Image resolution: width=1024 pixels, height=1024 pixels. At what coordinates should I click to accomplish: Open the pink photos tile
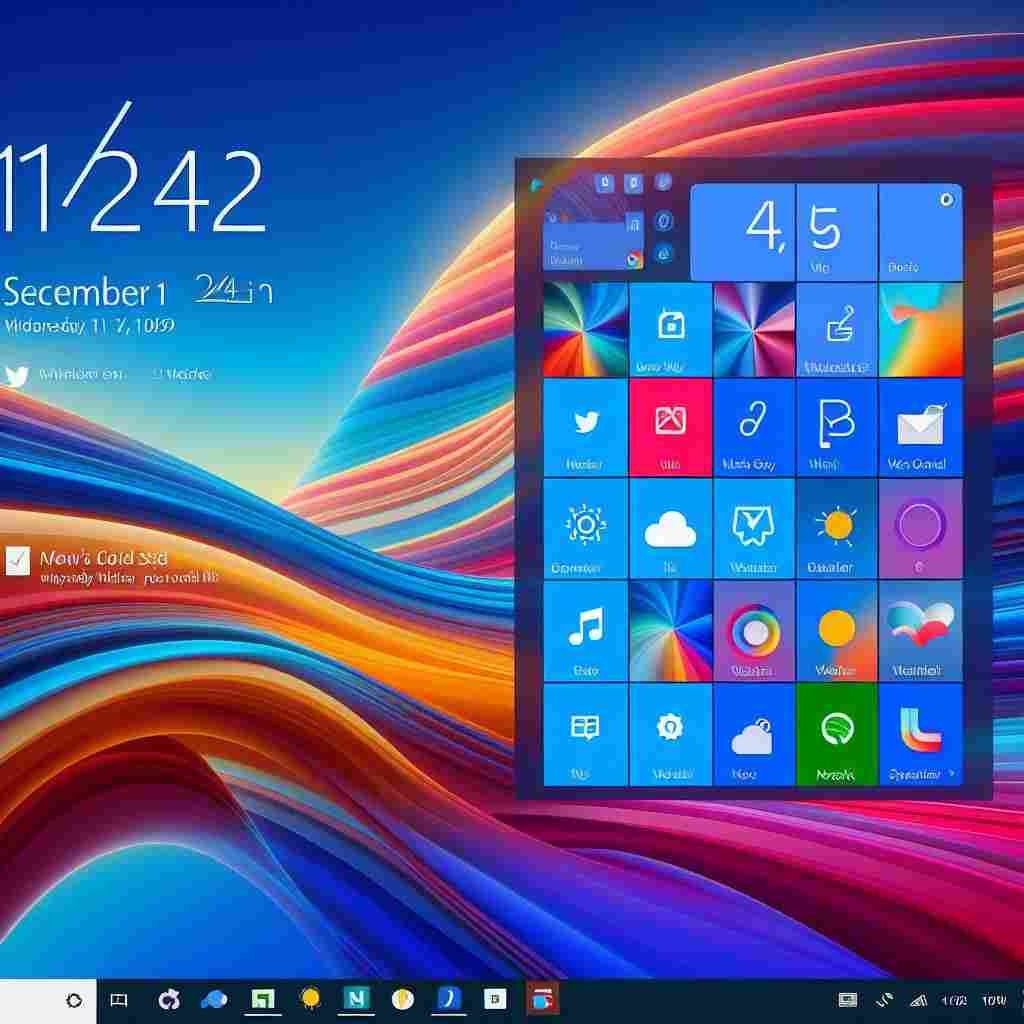click(x=670, y=428)
